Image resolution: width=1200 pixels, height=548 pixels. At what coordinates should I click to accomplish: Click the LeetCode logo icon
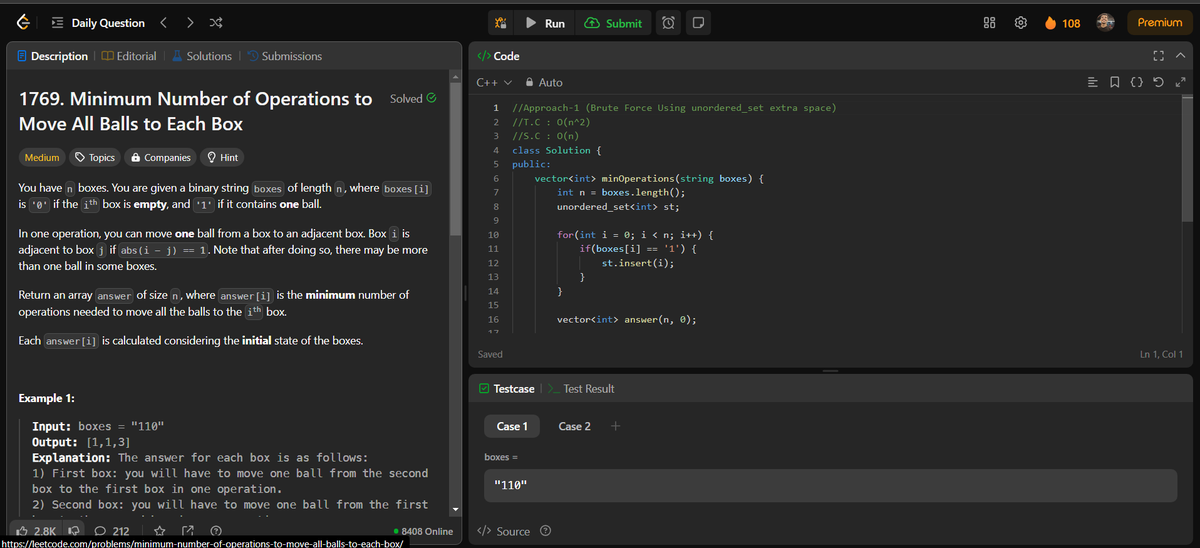tap(21, 23)
